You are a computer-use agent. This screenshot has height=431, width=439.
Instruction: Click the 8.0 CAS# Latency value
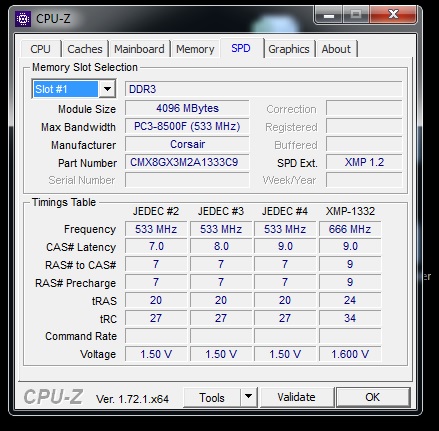click(x=221, y=246)
